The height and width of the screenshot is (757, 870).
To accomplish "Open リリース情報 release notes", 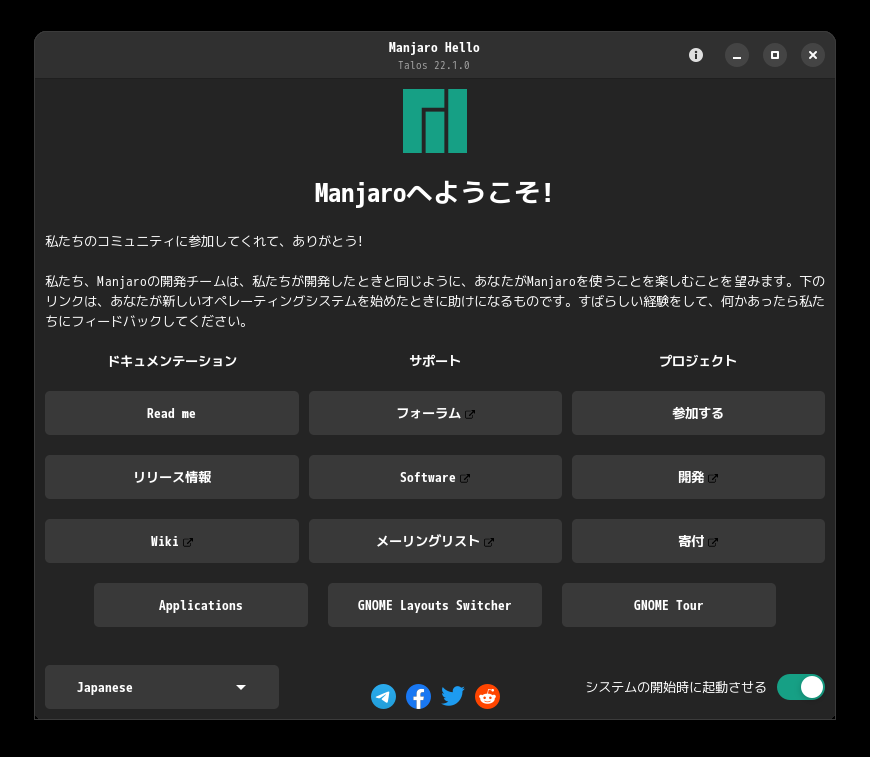I will [172, 477].
